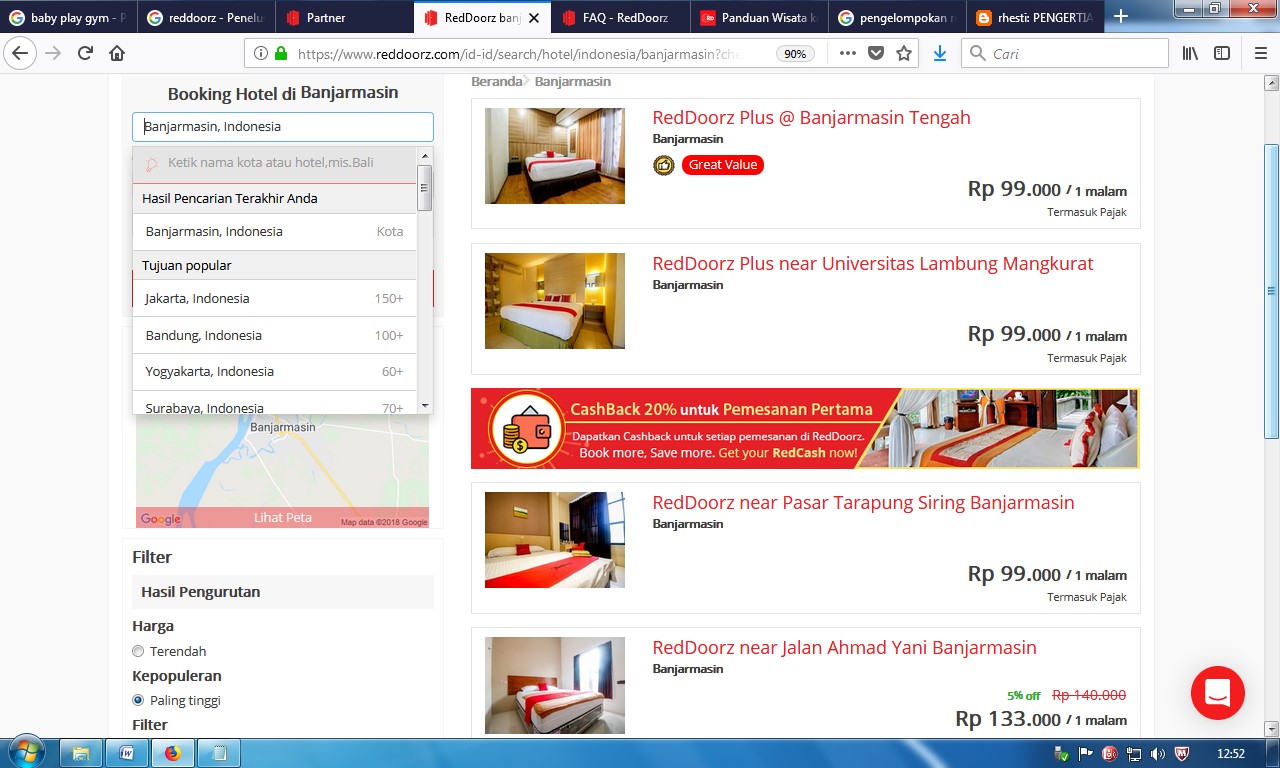1280x768 pixels.
Task: Click Beranda breadcrumb link
Action: [497, 82]
